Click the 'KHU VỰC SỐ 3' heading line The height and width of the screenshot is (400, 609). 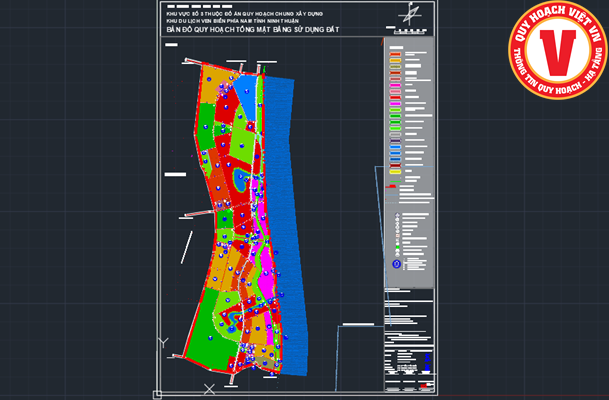(246, 14)
